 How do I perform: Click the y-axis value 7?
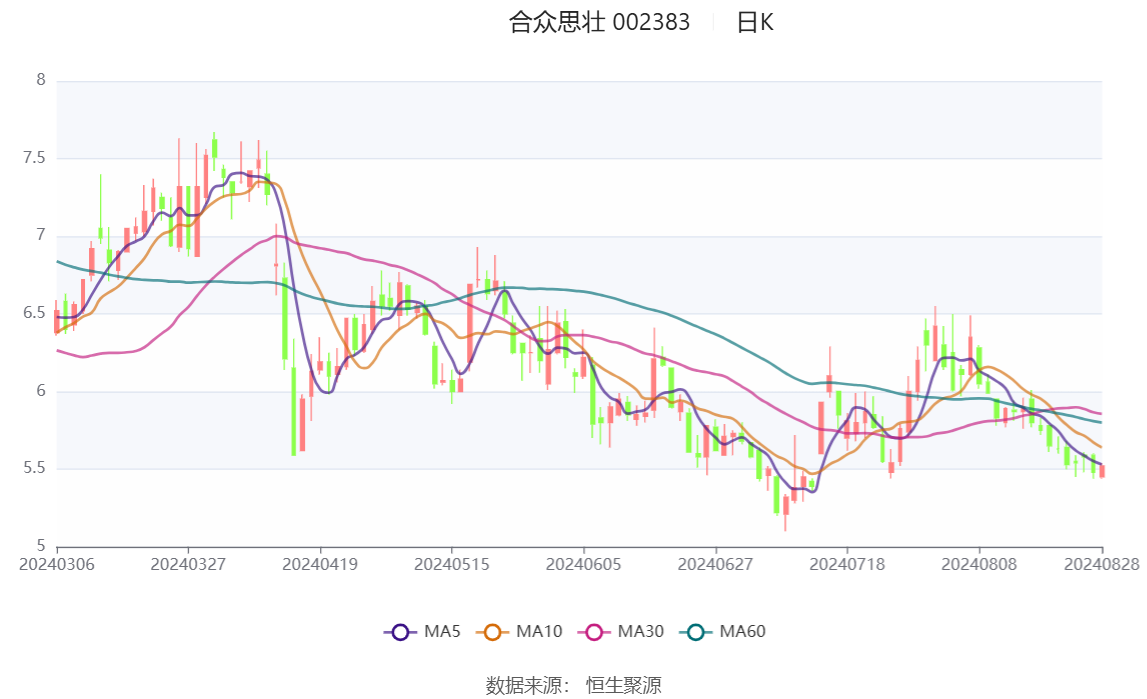click(41, 235)
